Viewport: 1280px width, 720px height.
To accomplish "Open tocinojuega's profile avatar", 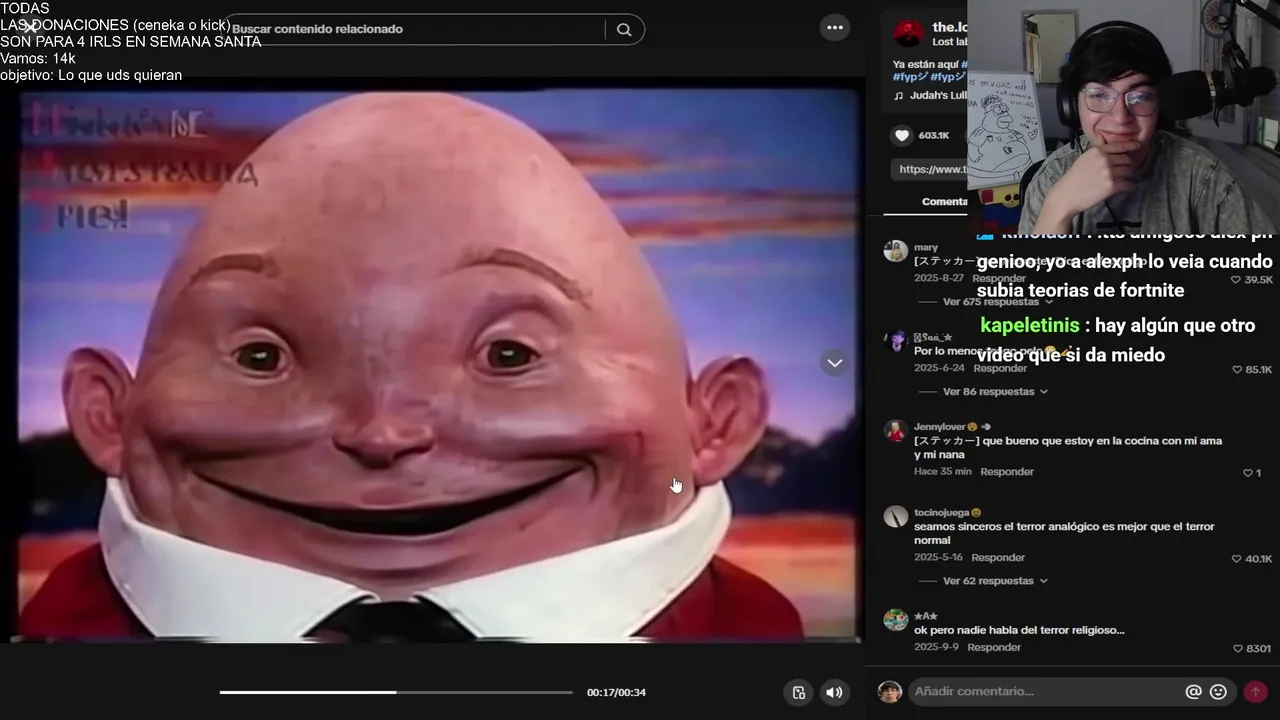I will 895,516.
